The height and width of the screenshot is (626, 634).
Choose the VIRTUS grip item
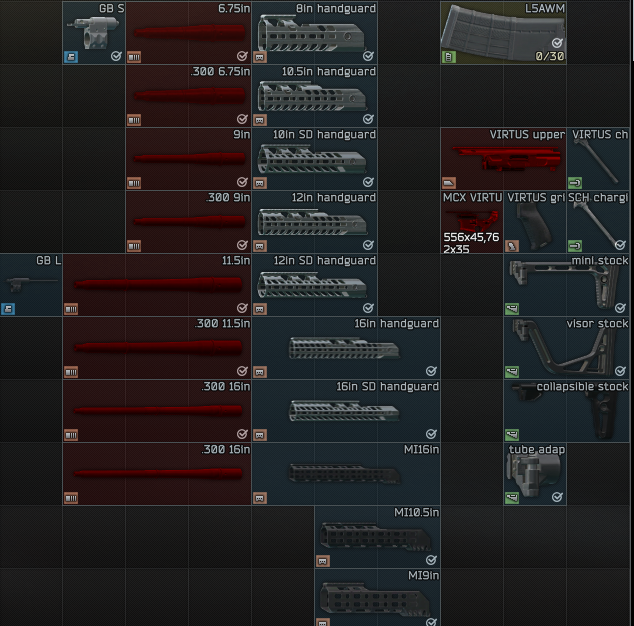[x=535, y=222]
